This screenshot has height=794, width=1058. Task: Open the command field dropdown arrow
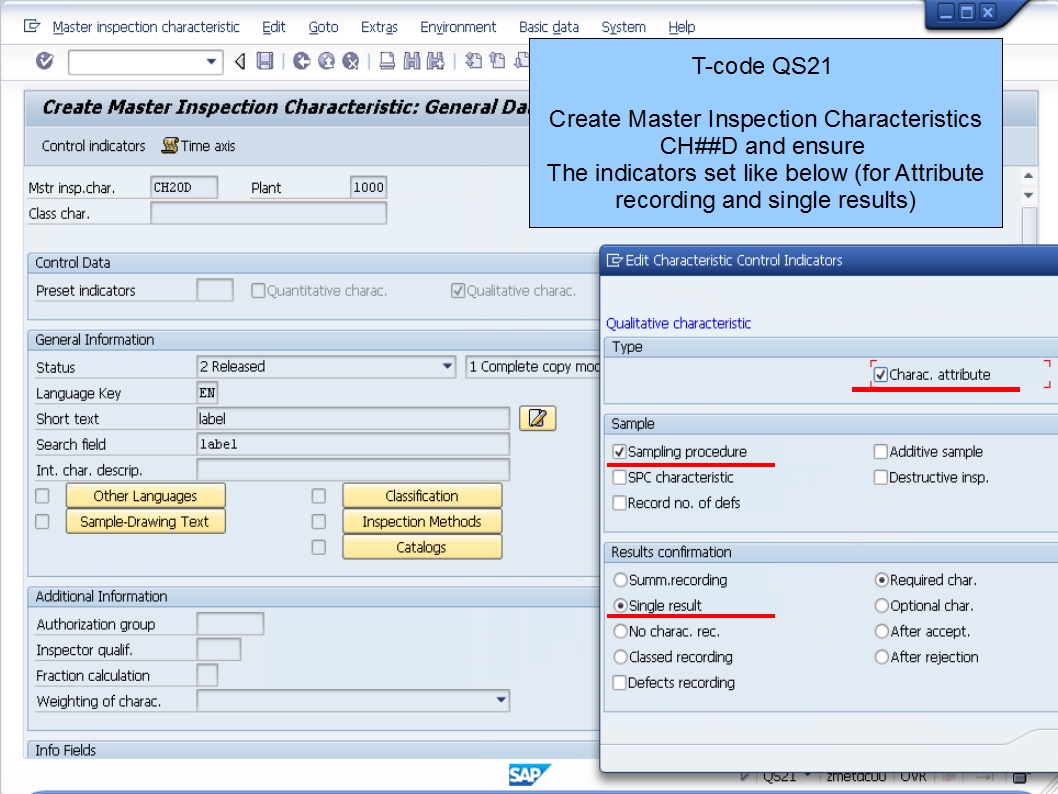(212, 62)
